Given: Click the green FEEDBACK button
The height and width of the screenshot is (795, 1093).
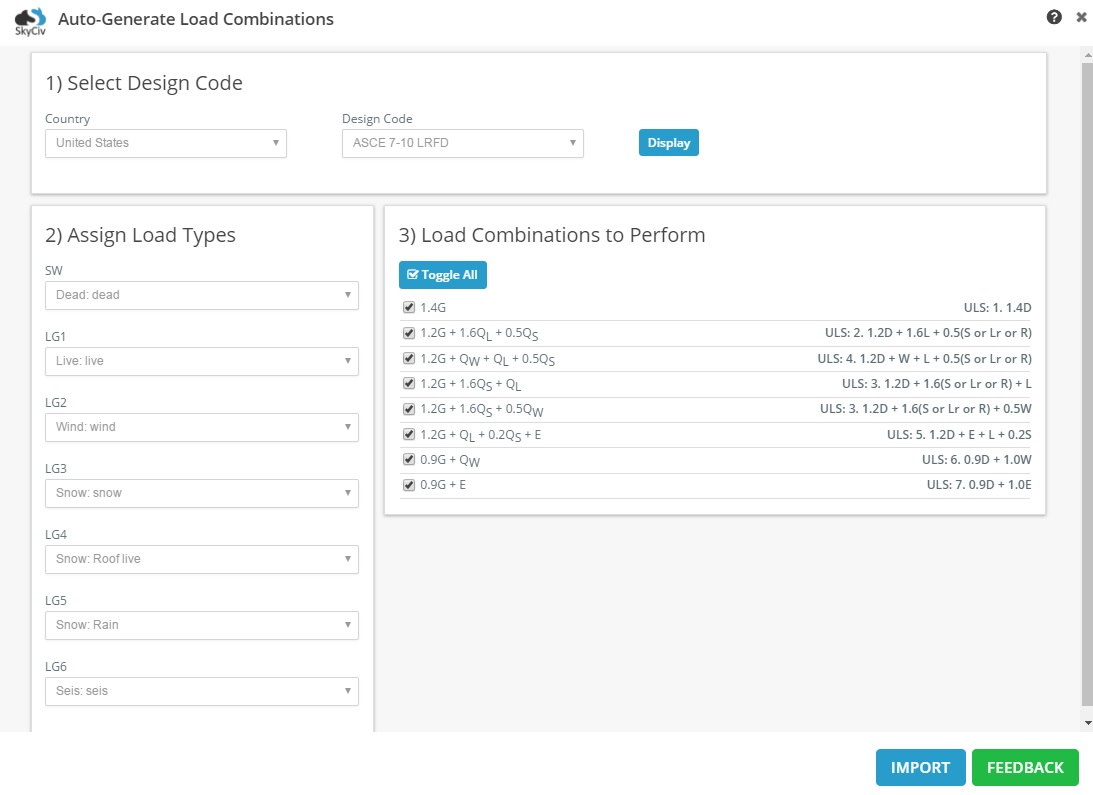Looking at the screenshot, I should click(x=1025, y=767).
